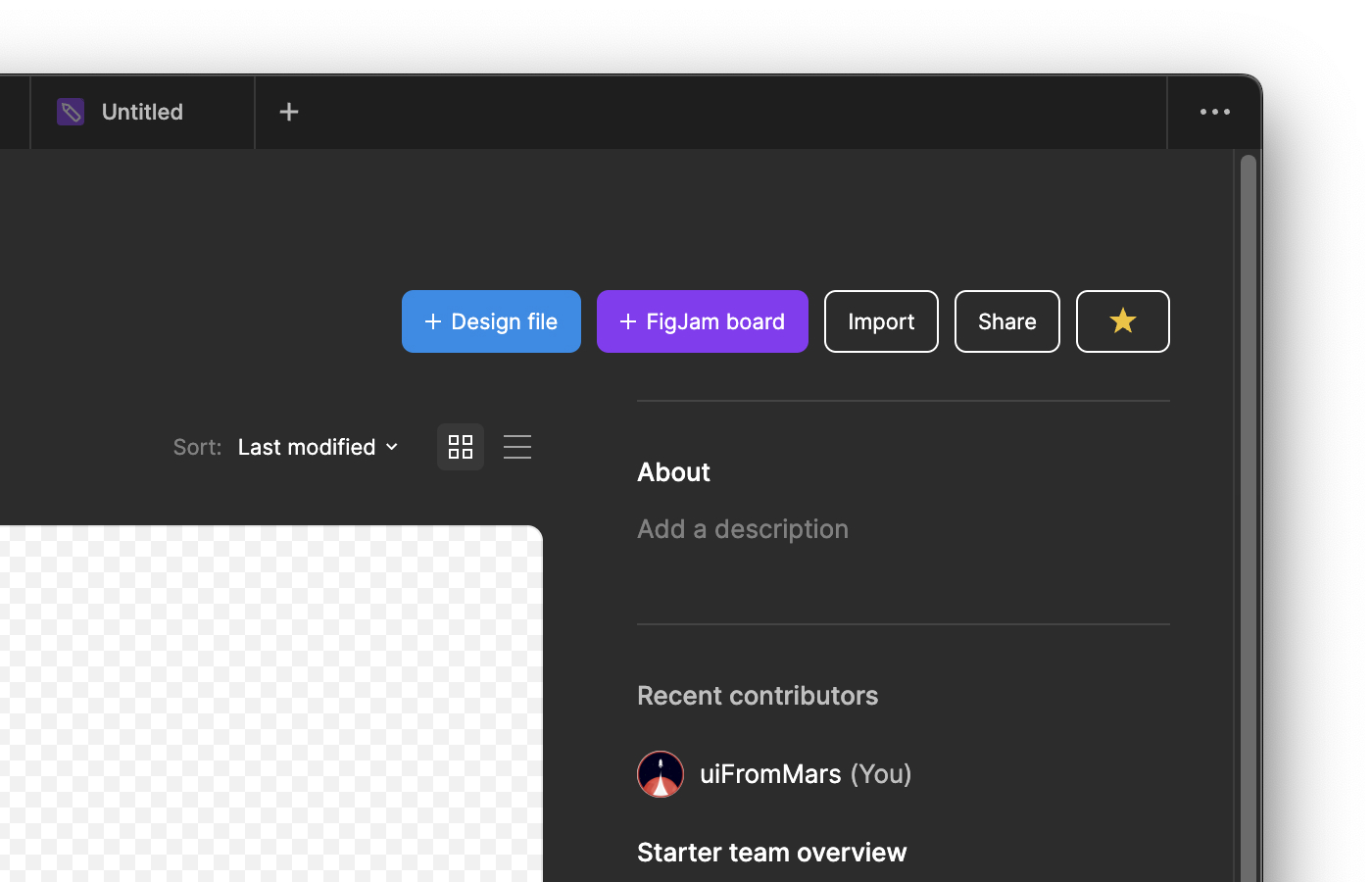Click the uiFromMars avatar

pos(661,774)
